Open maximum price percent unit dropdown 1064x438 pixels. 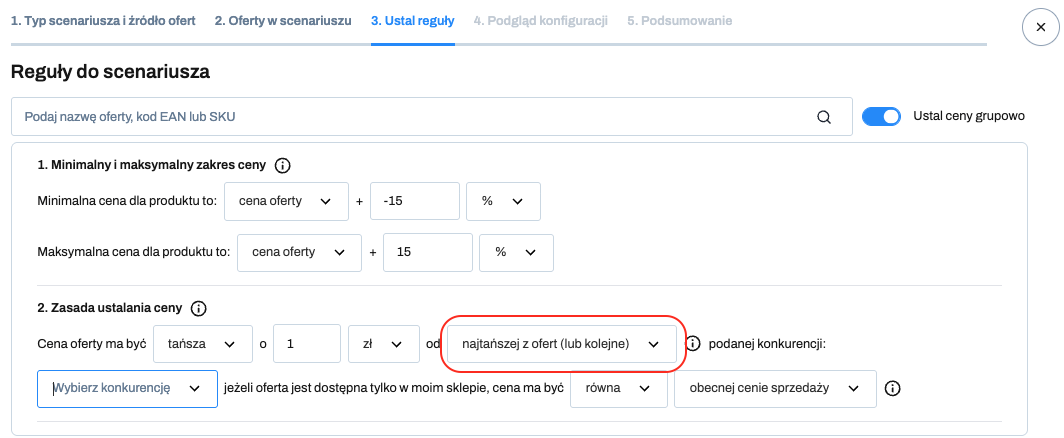[x=516, y=252]
